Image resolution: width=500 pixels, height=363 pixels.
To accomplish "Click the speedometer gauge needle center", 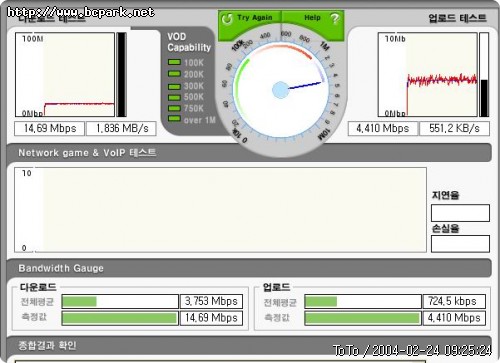I will [280, 90].
